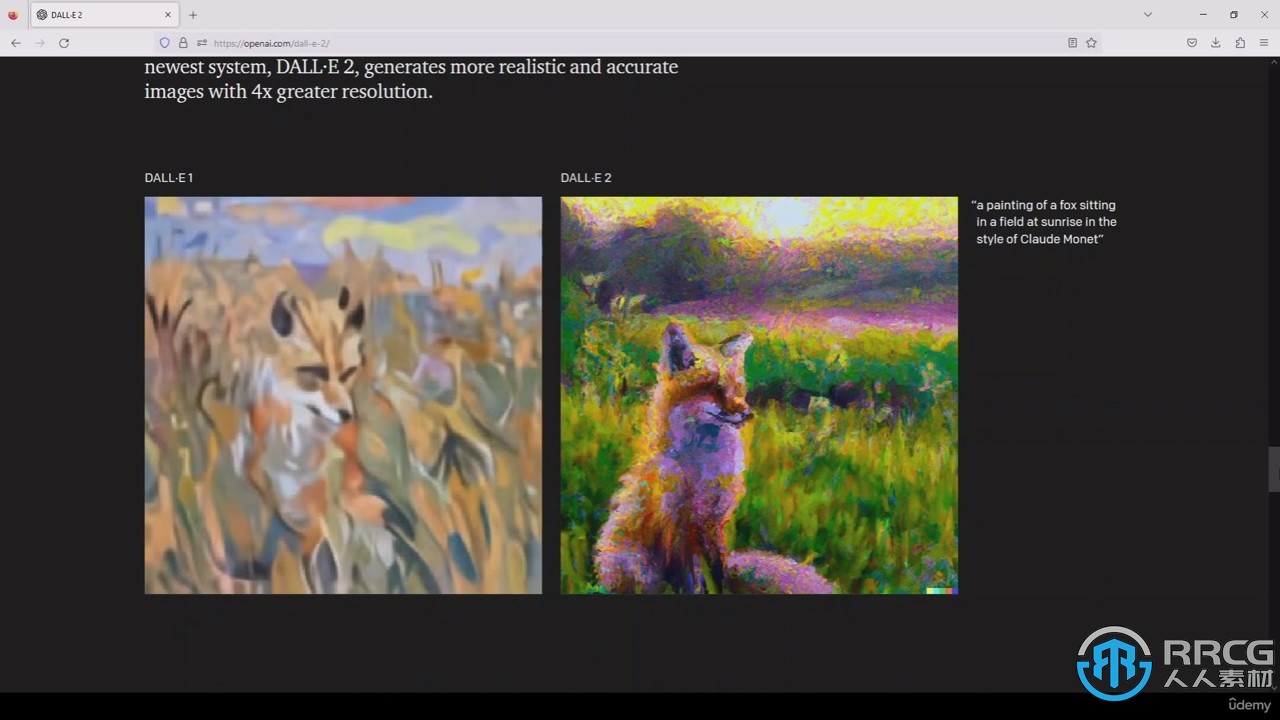Bookmark this page with the star
Screen dimensions: 1280x720
pyautogui.click(x=1091, y=43)
